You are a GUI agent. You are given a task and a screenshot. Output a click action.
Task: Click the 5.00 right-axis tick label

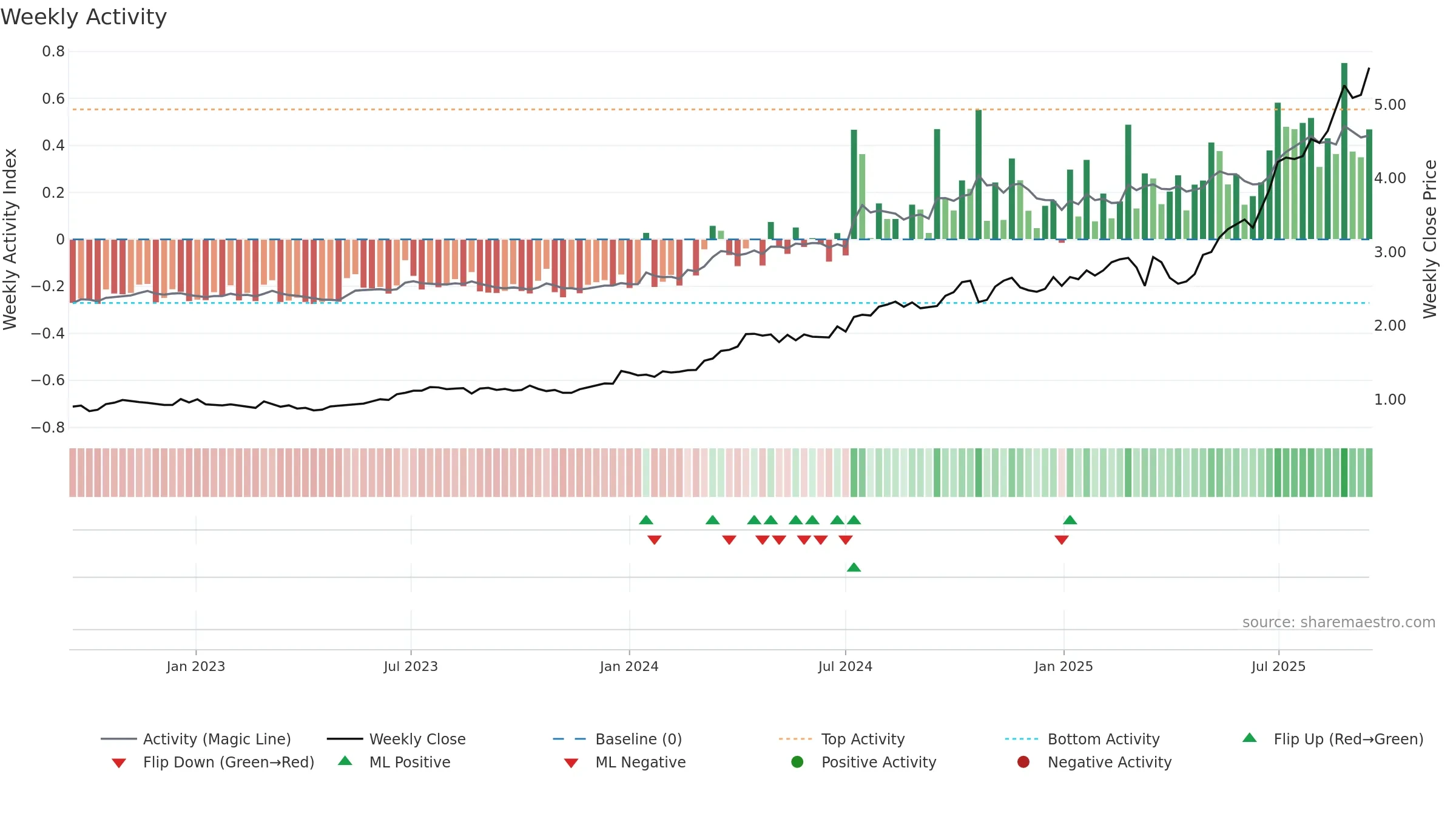pyautogui.click(x=1390, y=105)
